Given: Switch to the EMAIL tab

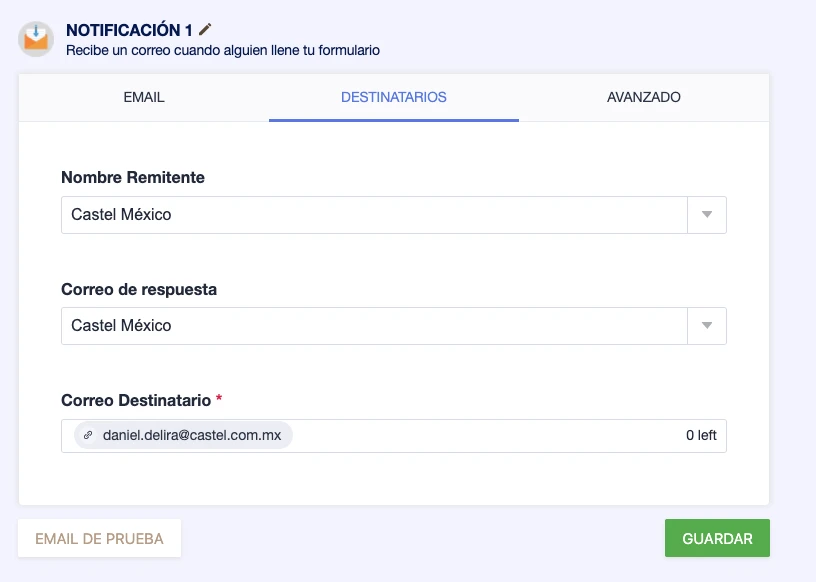Looking at the screenshot, I should [x=143, y=97].
